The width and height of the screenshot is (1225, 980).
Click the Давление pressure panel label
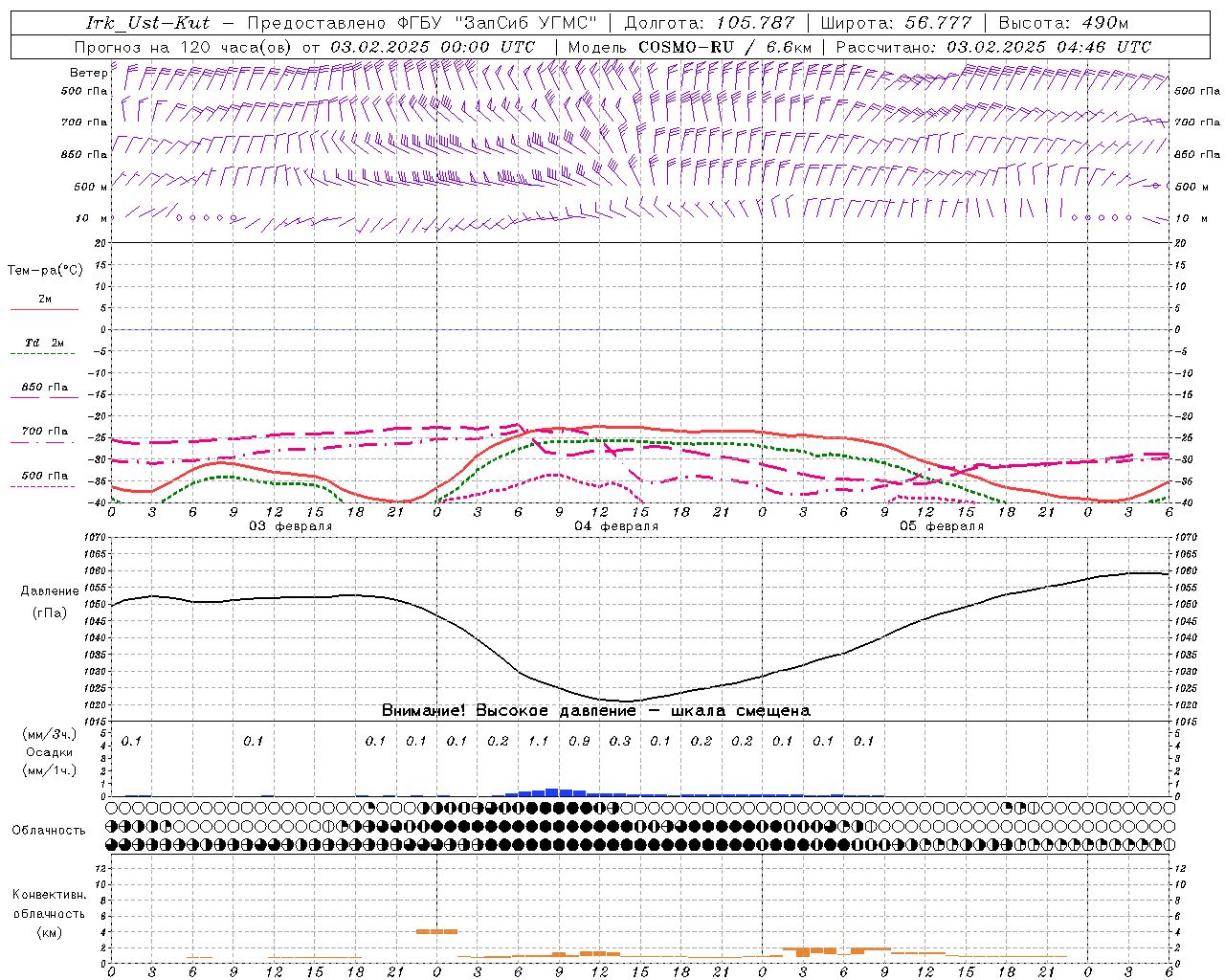[49, 591]
